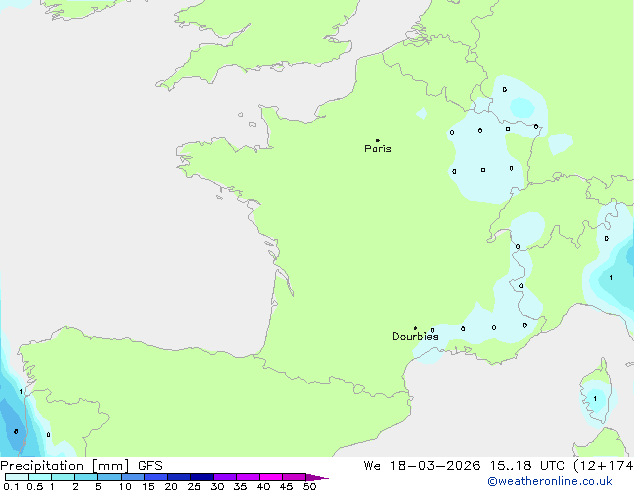This screenshot has width=634, height=490.
Task: Click the 1 mm value near Spain's coast
Action: click(x=21, y=391)
